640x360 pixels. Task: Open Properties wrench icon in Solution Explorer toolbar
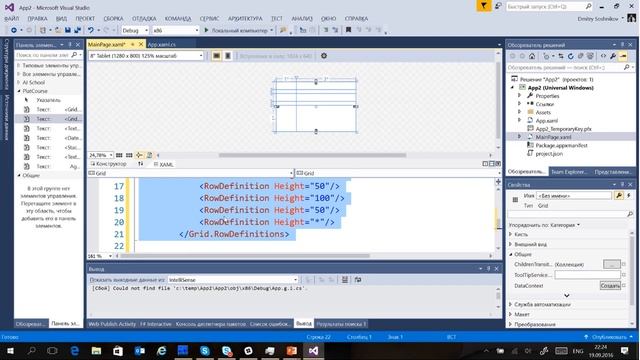click(613, 56)
